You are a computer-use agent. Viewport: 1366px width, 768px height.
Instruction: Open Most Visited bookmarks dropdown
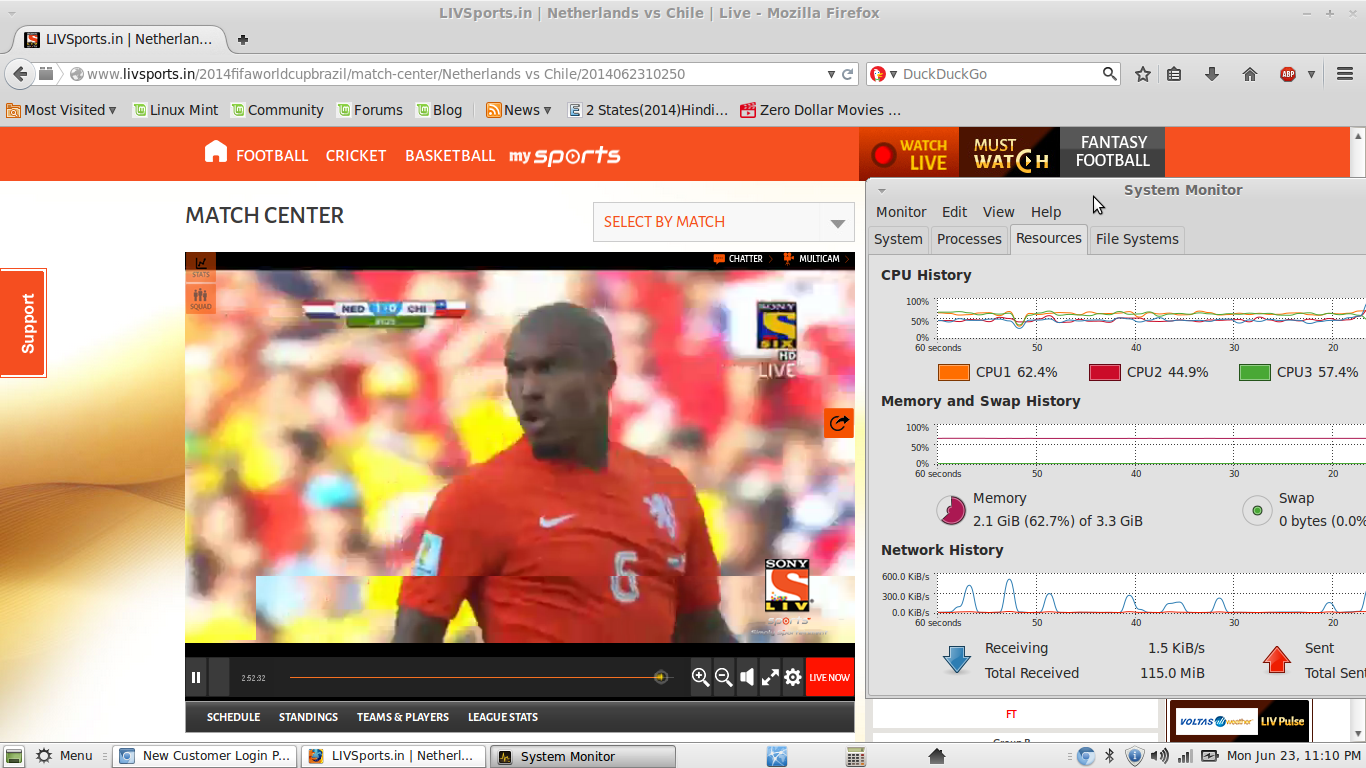coord(62,110)
